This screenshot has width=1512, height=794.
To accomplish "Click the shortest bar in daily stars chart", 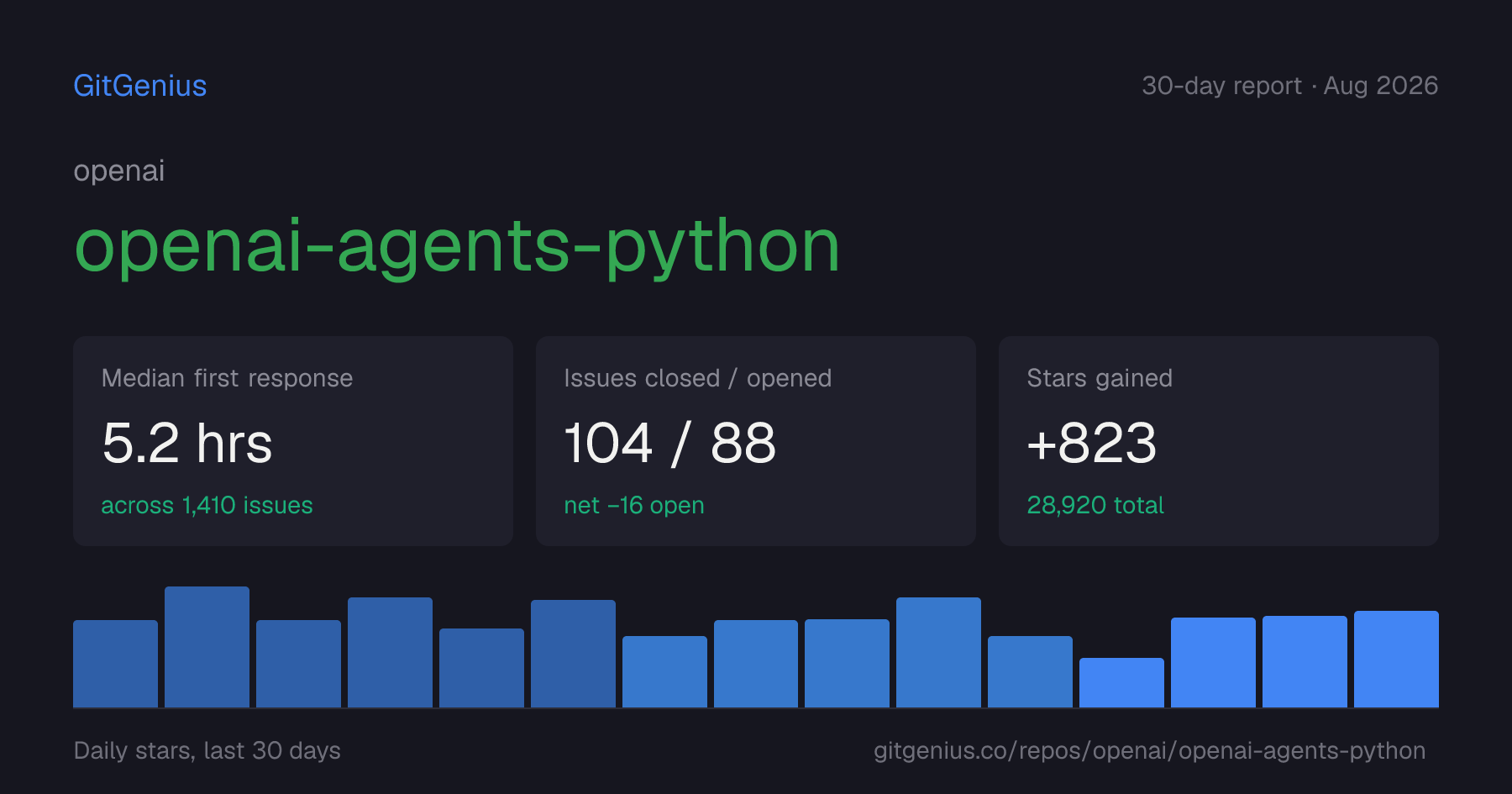I will pyautogui.click(x=1121, y=682).
